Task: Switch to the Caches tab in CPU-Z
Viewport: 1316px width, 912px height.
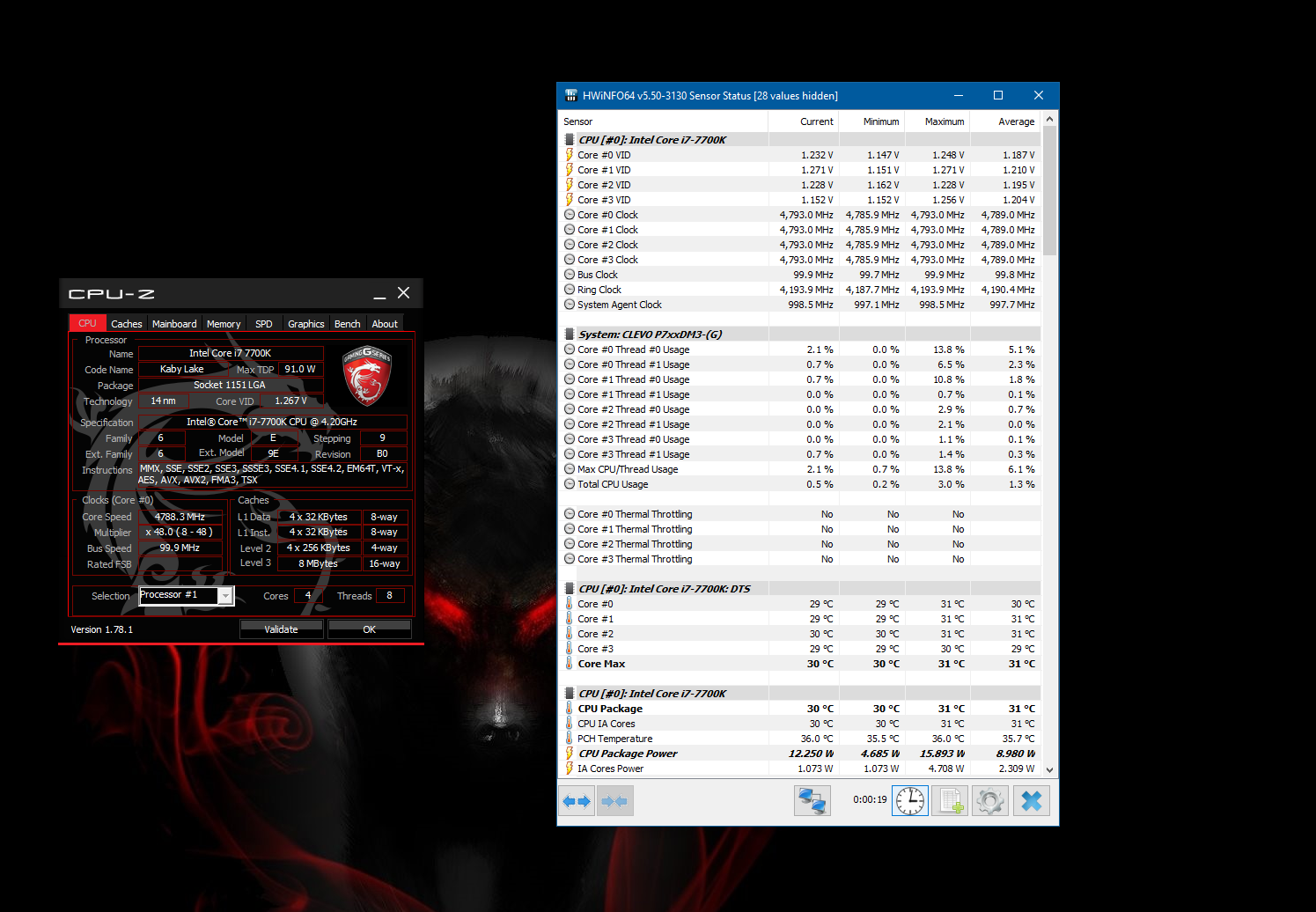Action: 127,324
